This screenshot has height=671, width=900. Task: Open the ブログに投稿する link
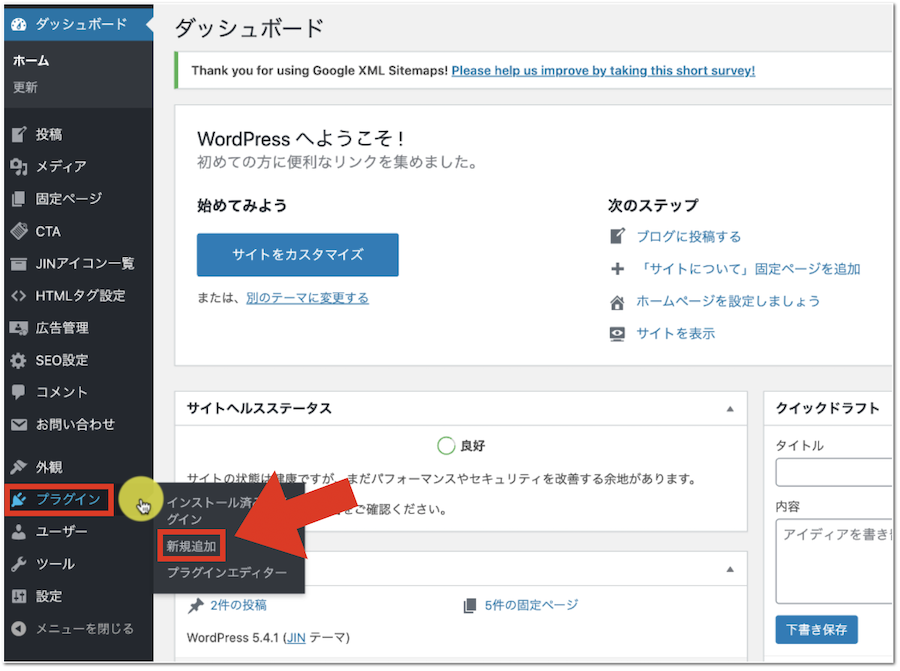point(689,237)
